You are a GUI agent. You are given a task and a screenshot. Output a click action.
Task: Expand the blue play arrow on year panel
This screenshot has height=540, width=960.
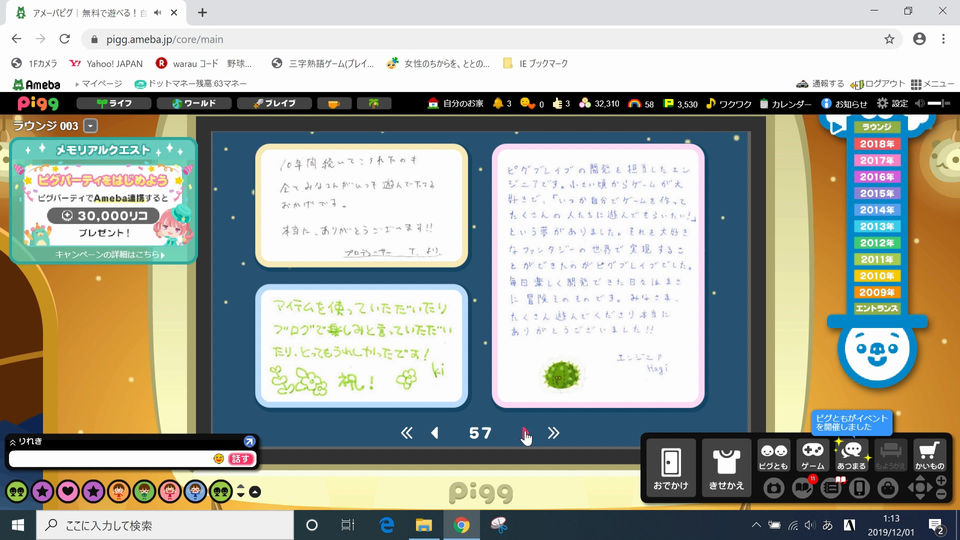click(x=836, y=127)
